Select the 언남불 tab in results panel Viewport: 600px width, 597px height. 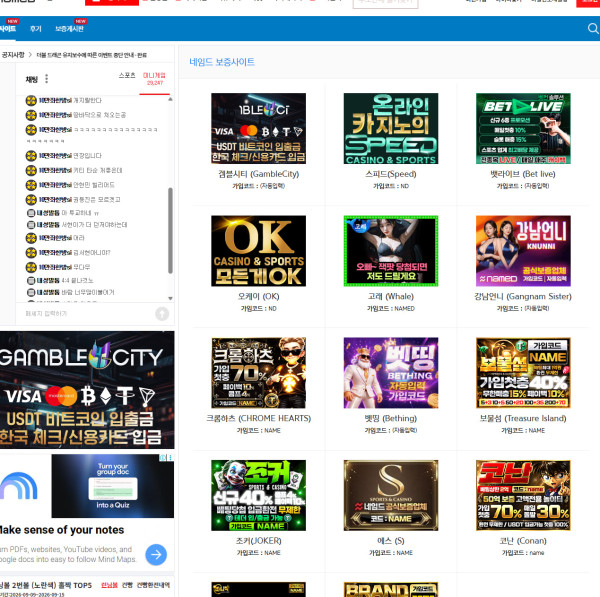click(x=109, y=585)
